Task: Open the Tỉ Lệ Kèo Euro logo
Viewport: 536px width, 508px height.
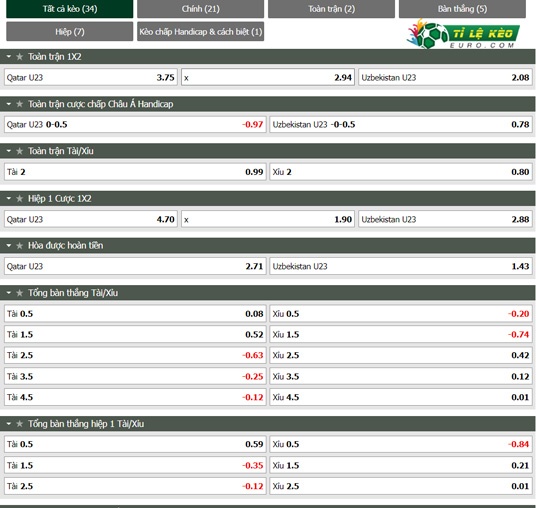Action: (x=463, y=34)
